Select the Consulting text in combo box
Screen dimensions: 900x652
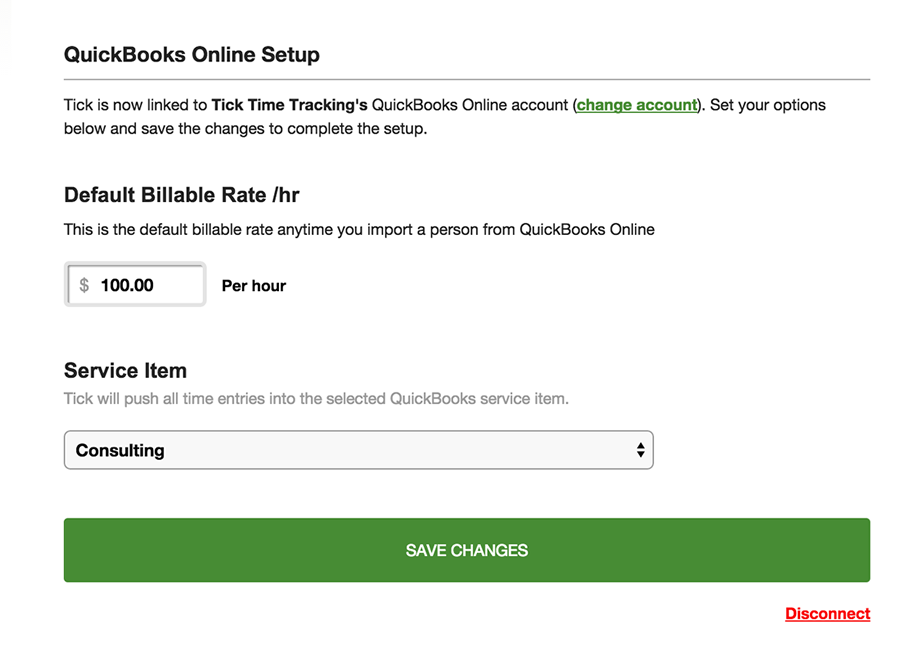120,451
